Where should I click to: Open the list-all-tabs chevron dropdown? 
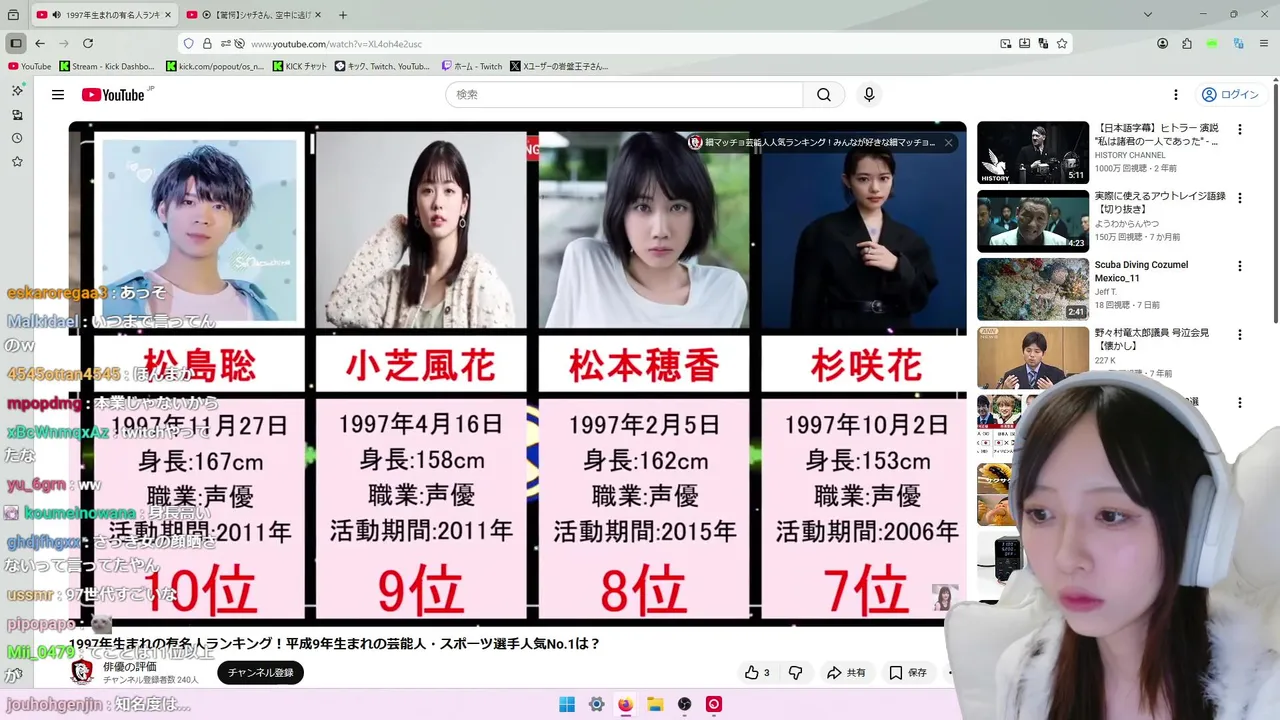pyautogui.click(x=1148, y=15)
